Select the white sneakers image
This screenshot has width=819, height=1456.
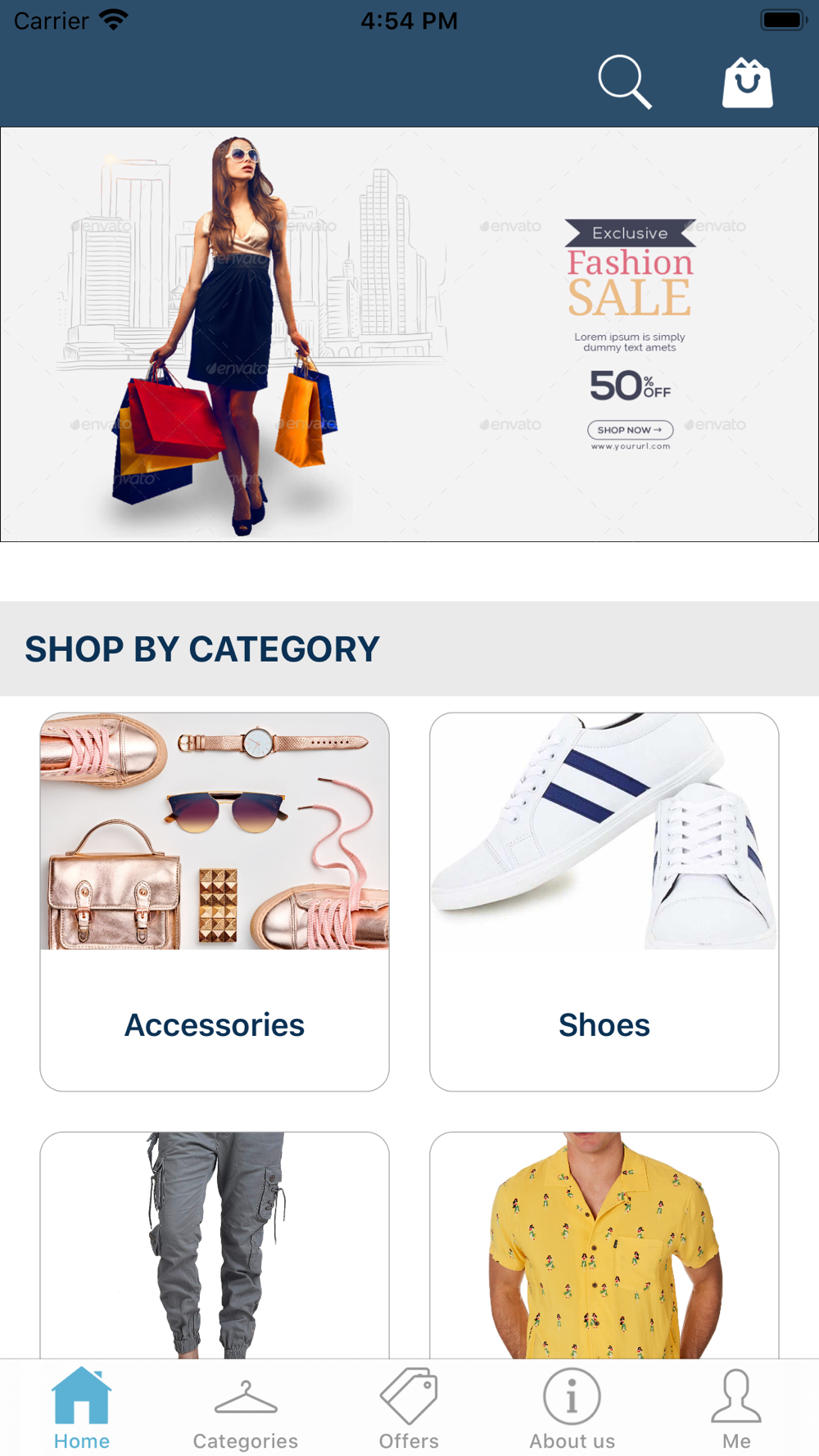604,831
